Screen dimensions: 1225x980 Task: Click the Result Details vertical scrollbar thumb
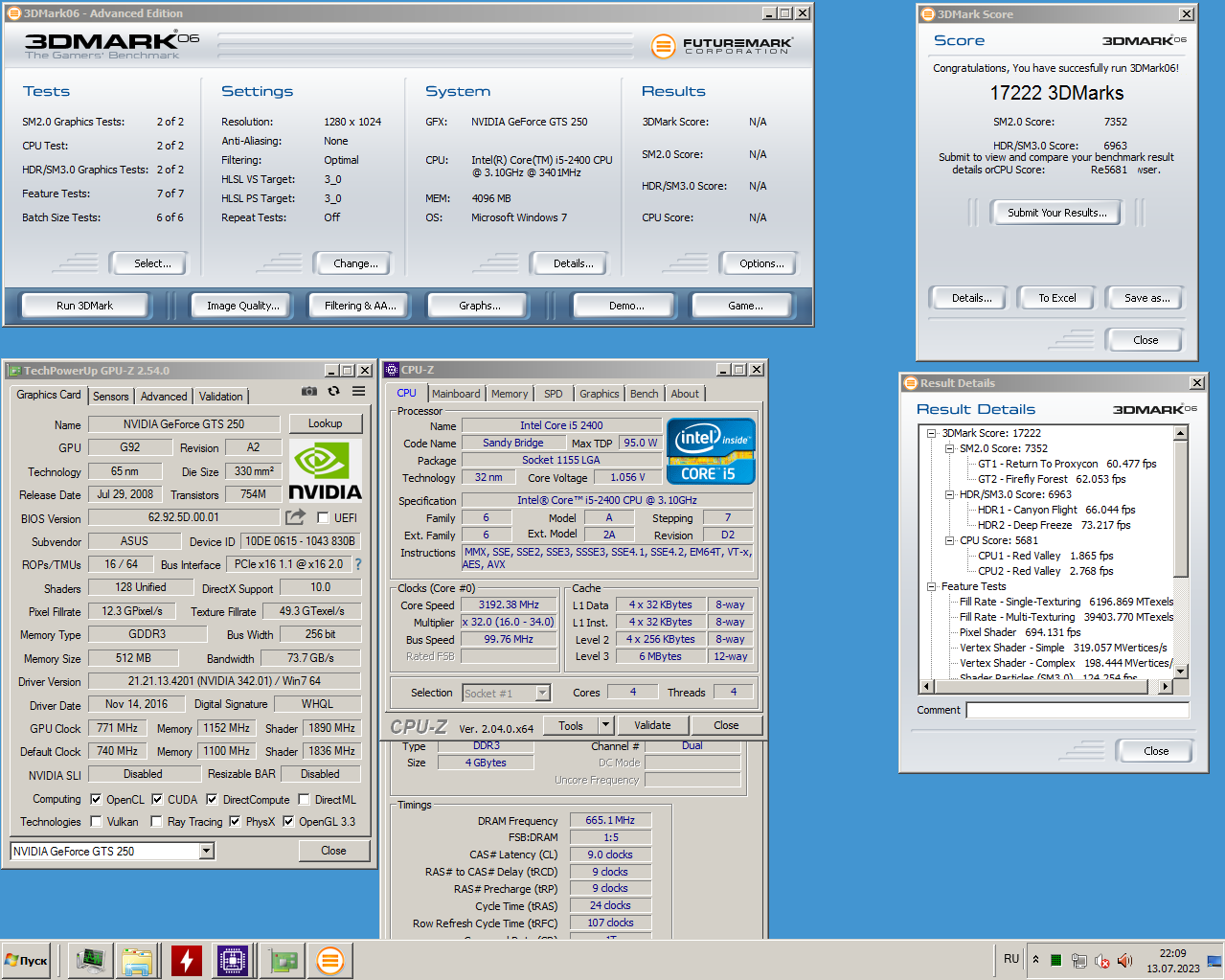(x=1181, y=508)
